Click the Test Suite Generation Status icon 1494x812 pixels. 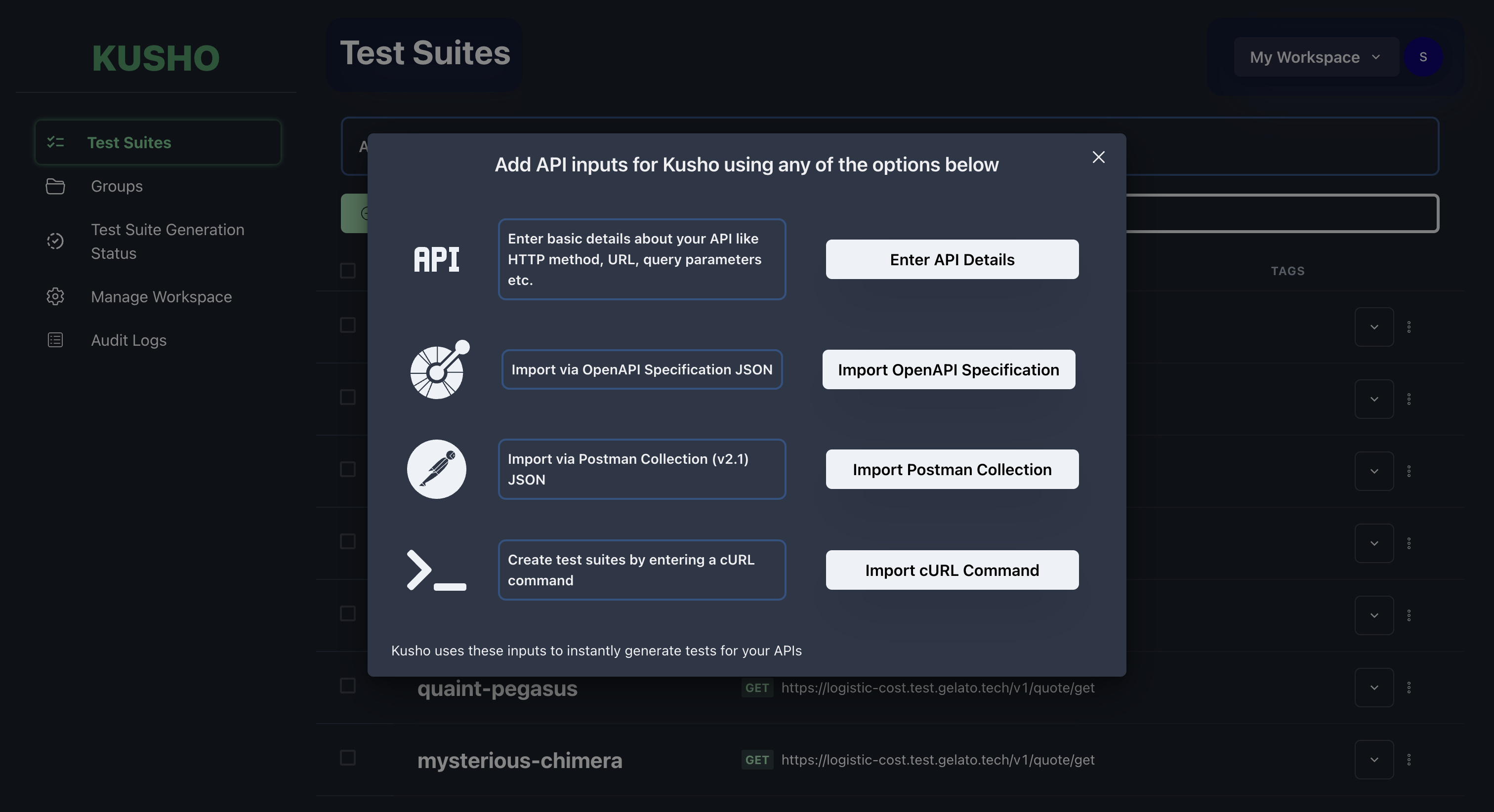click(x=55, y=241)
